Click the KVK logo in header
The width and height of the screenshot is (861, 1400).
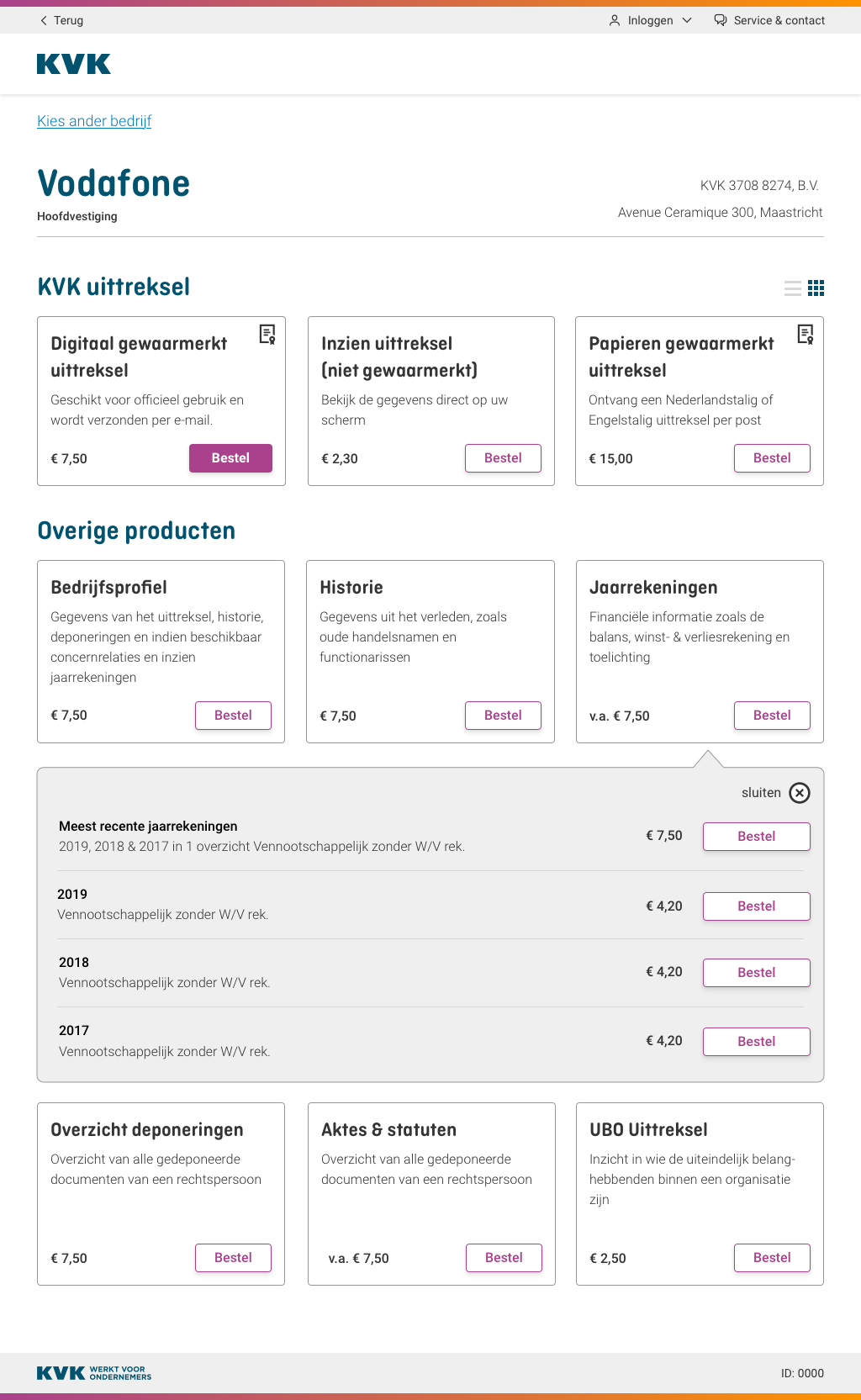coord(74,64)
